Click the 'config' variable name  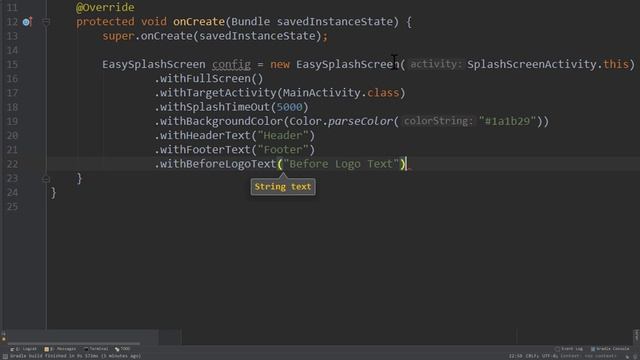pyautogui.click(x=231, y=64)
